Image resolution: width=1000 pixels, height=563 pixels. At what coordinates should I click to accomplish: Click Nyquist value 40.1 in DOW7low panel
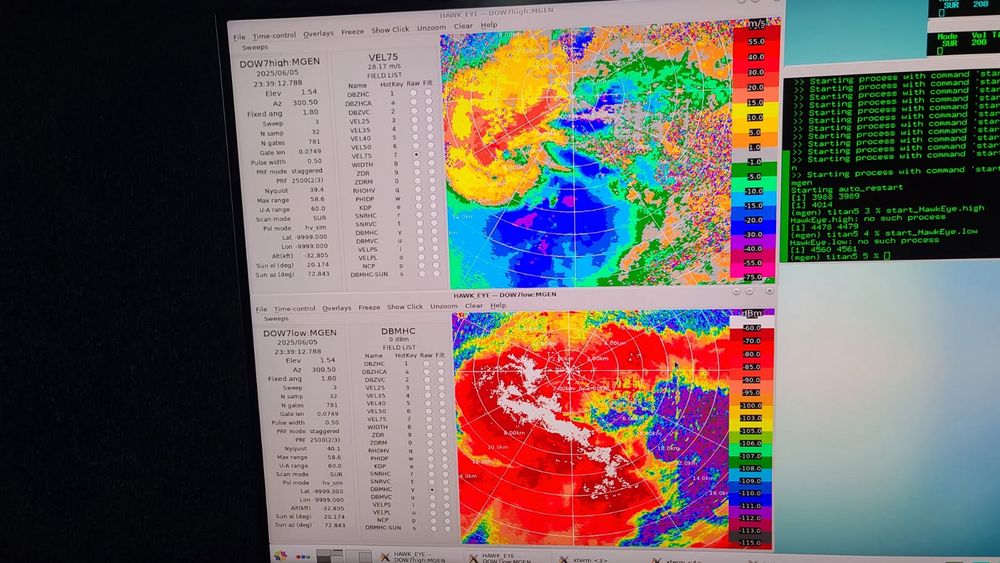click(334, 448)
